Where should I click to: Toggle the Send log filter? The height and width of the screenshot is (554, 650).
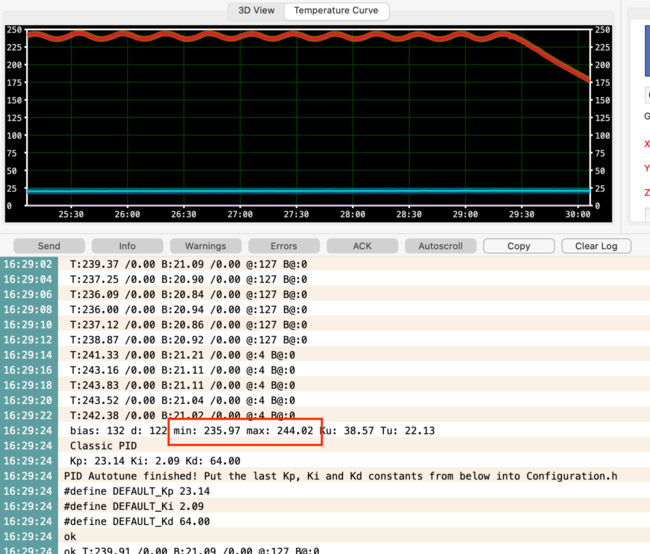pos(49,245)
